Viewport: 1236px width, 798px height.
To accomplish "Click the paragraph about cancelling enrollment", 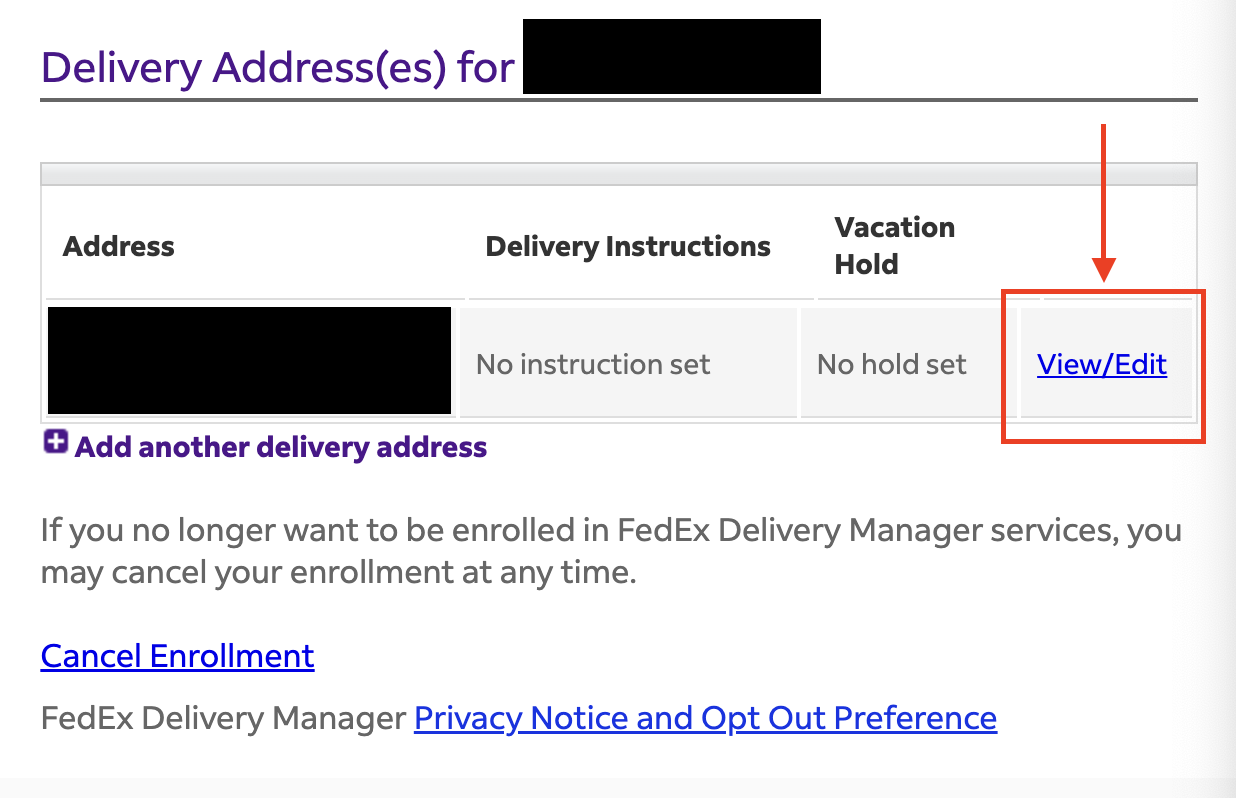I will click(610, 551).
